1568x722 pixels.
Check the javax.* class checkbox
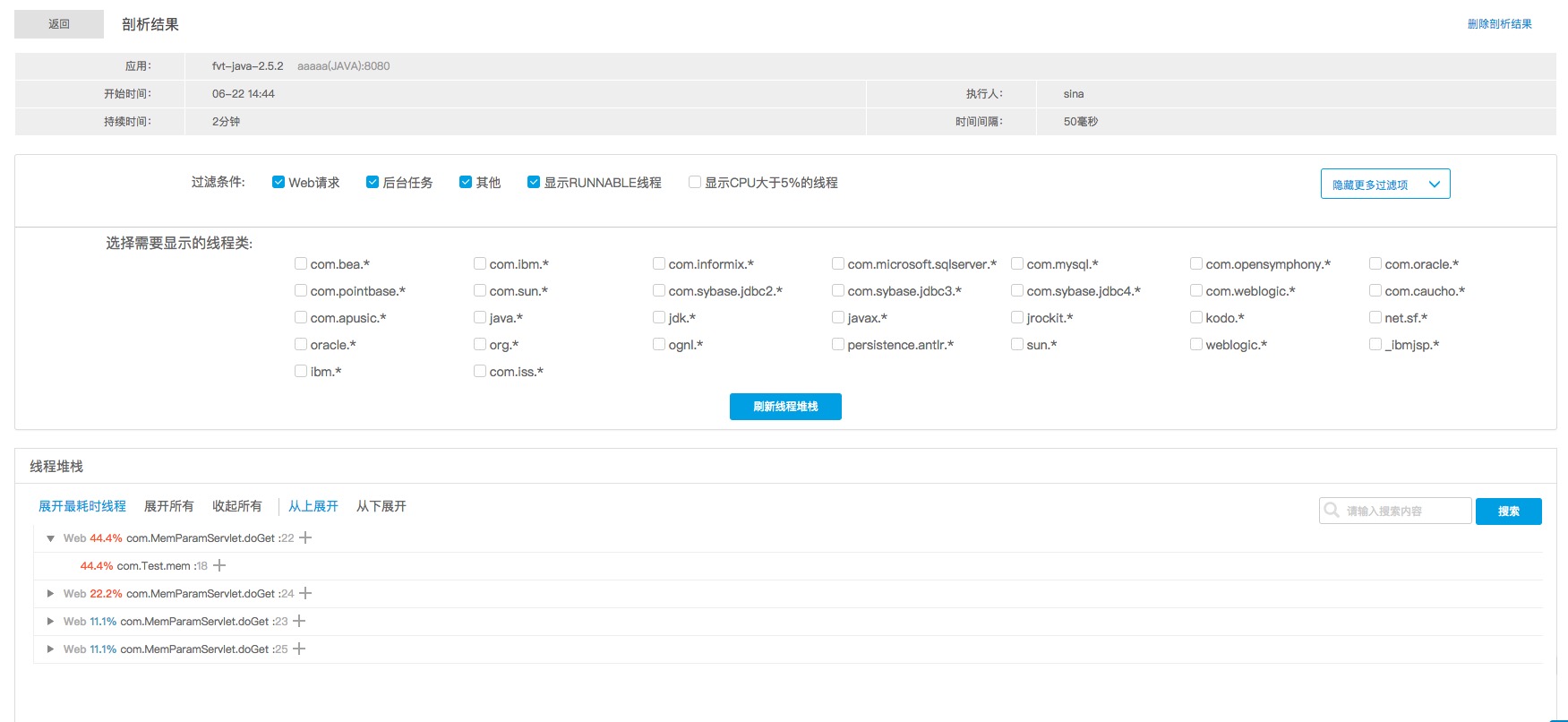(x=838, y=317)
